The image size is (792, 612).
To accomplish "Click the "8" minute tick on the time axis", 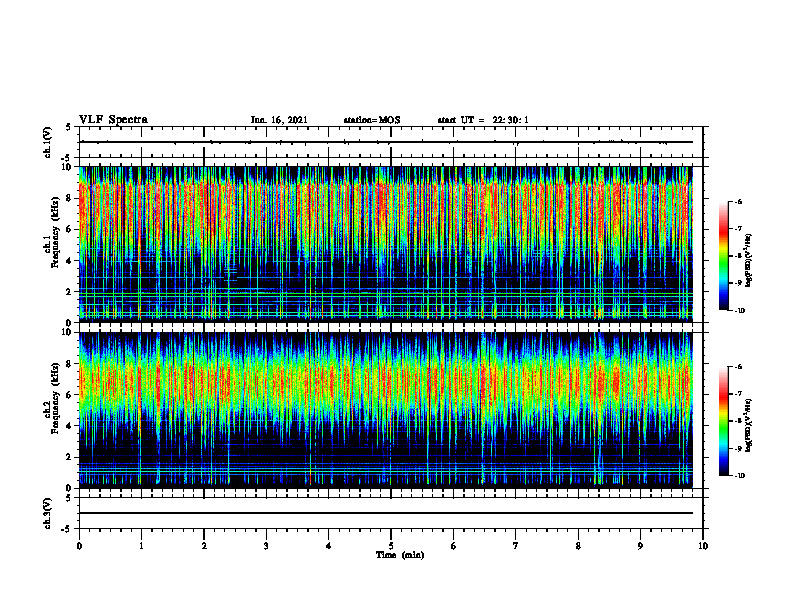I will click(x=578, y=546).
